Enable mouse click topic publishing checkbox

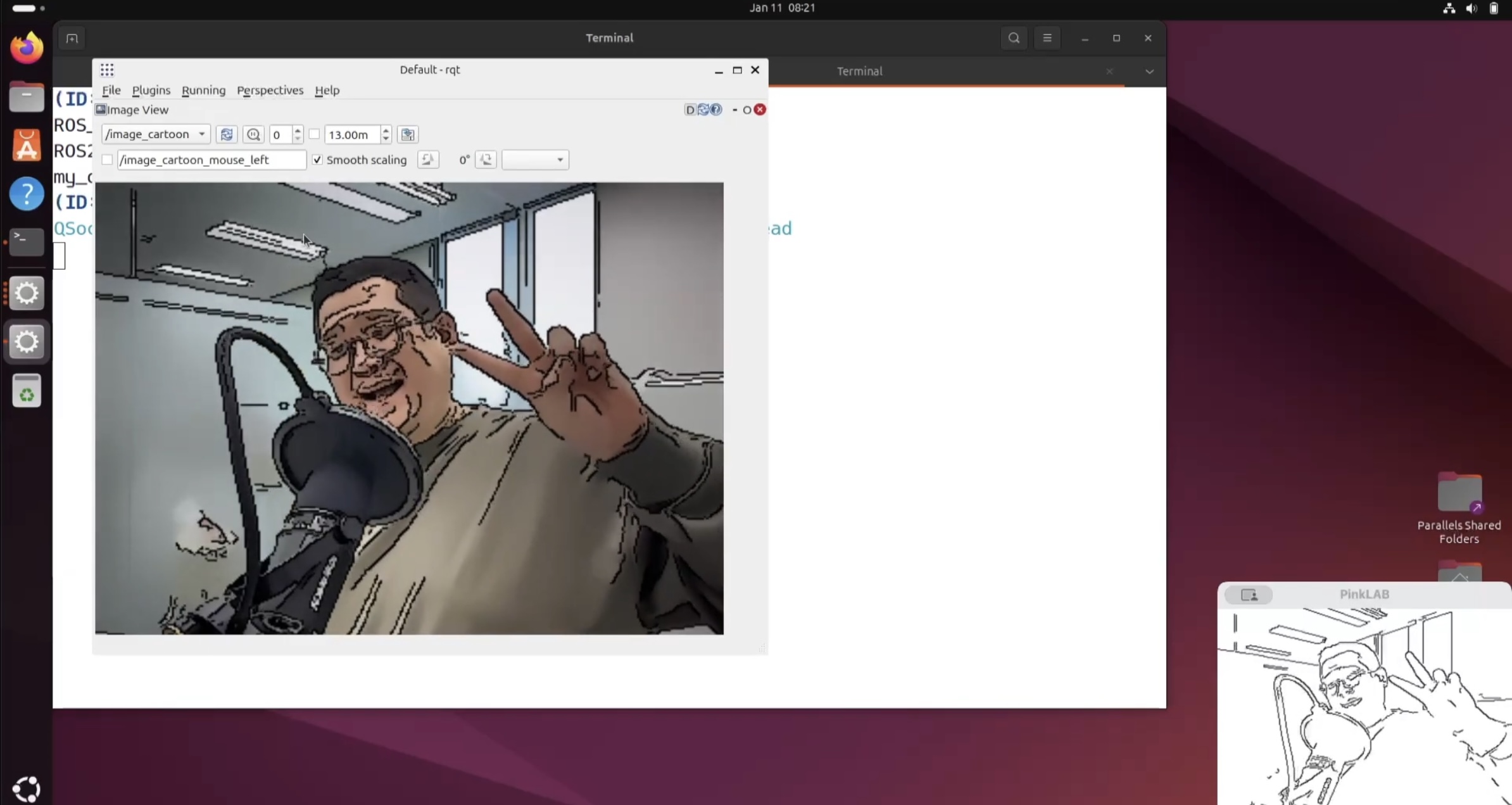pos(107,160)
